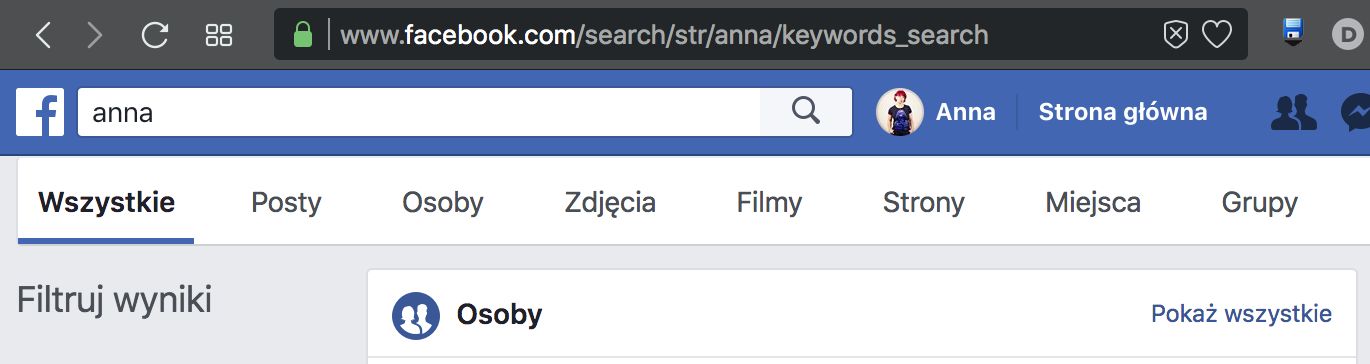Open the speed dial grid icon
Viewport: 1370px width, 364px height.
point(218,36)
